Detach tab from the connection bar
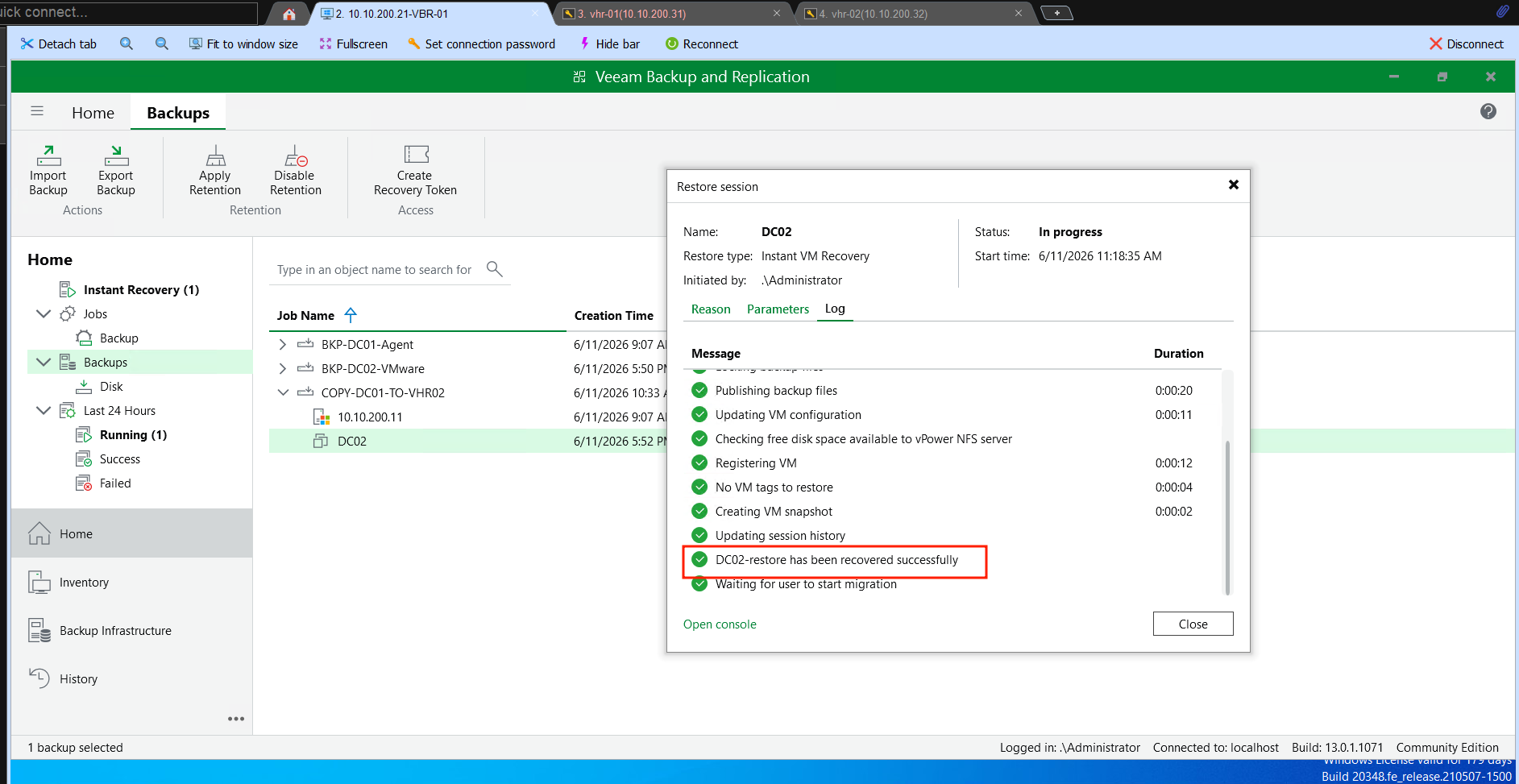 tap(59, 44)
